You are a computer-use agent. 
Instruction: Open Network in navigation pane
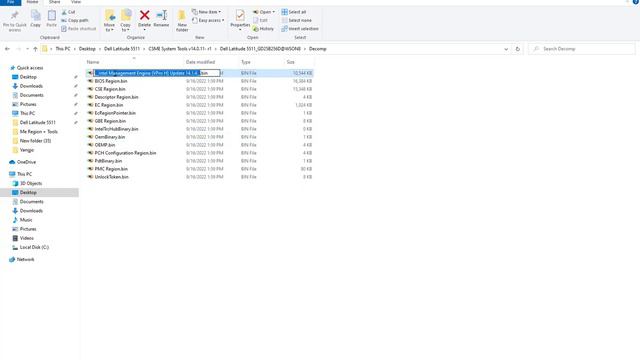(x=25, y=259)
